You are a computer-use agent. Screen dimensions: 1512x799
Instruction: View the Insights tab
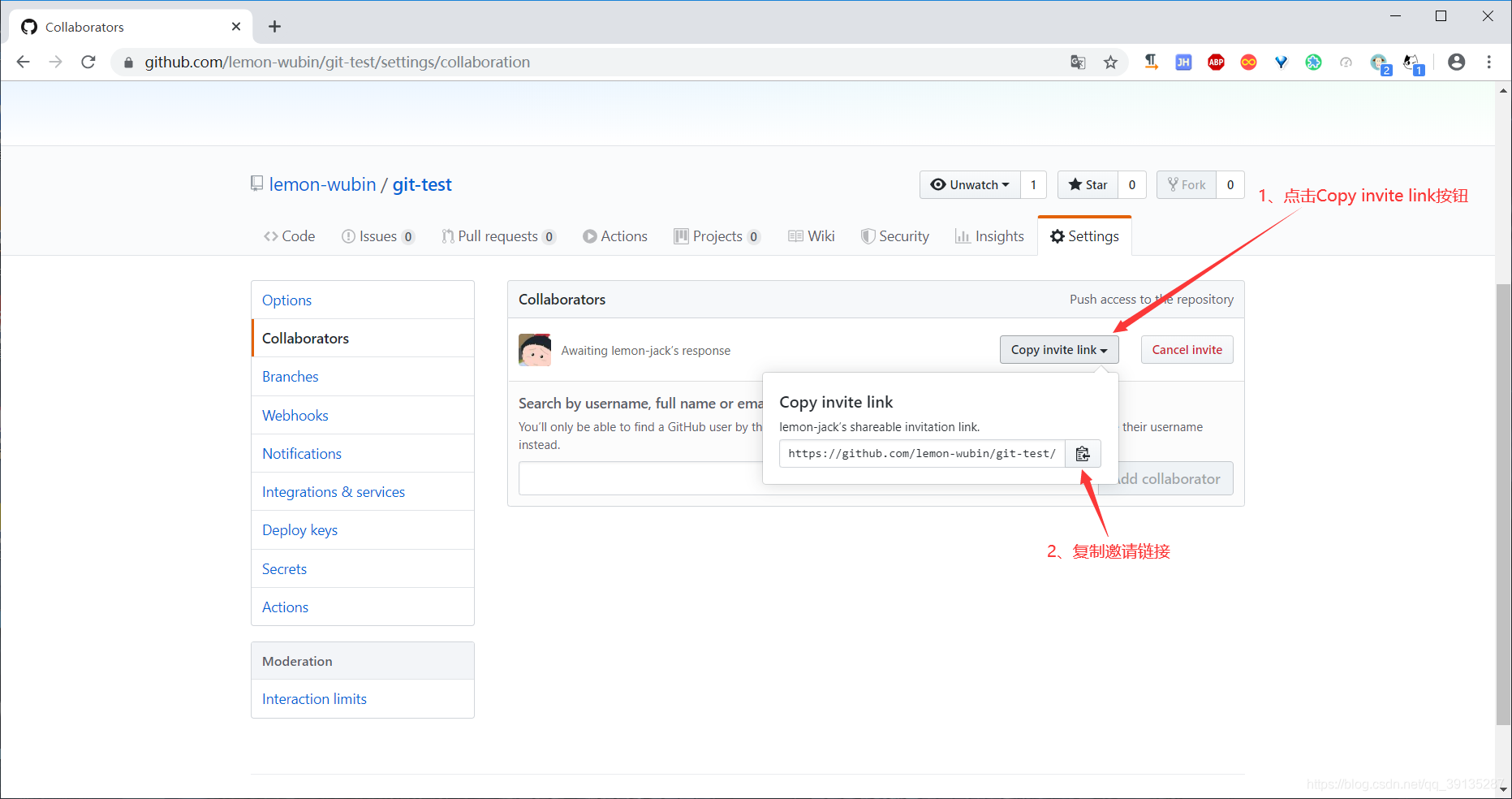[x=990, y=236]
